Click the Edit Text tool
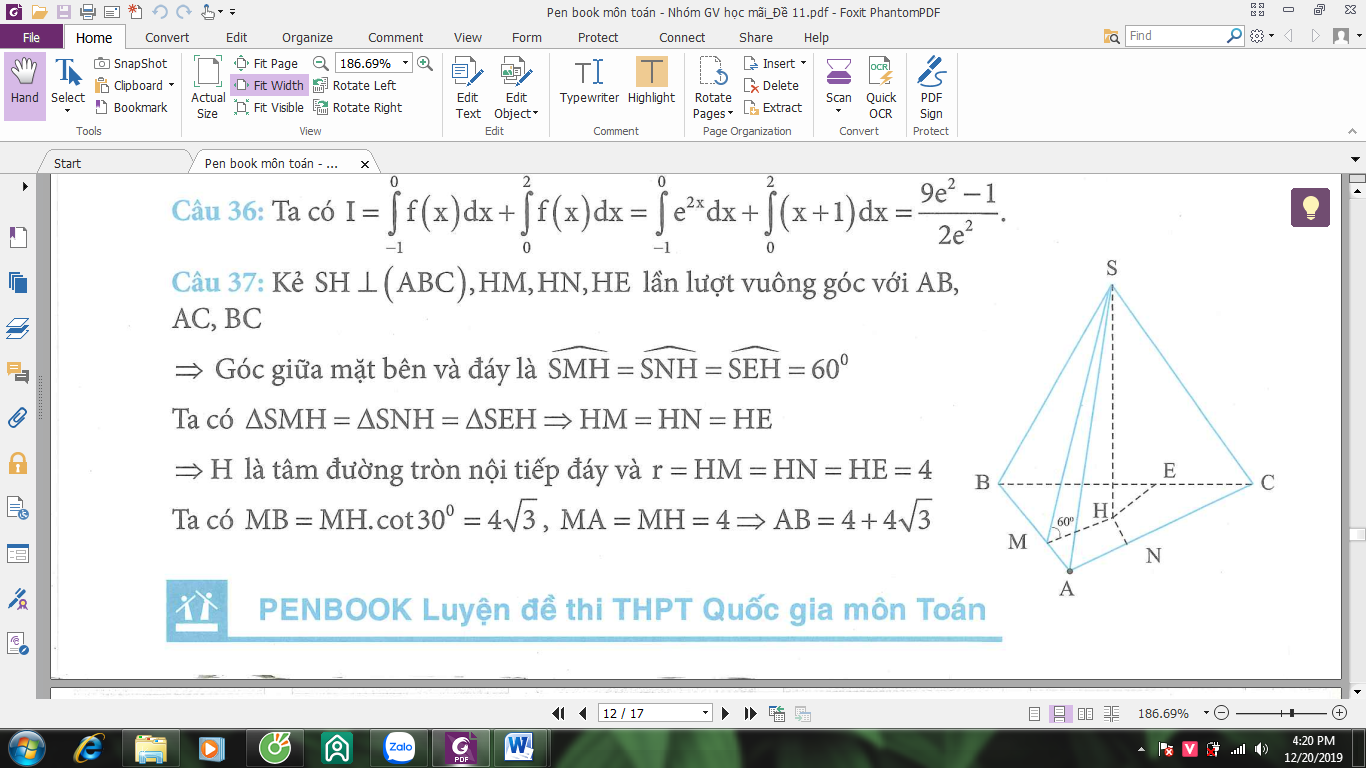 pyautogui.click(x=468, y=88)
